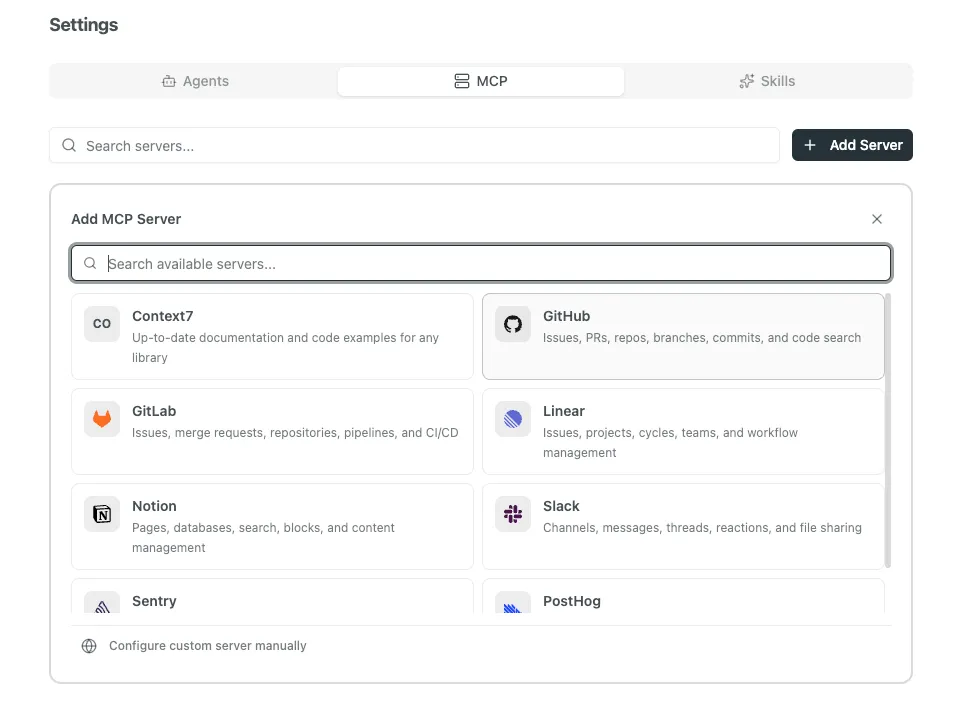
Task: Open Configure custom server manually
Action: (x=194, y=646)
